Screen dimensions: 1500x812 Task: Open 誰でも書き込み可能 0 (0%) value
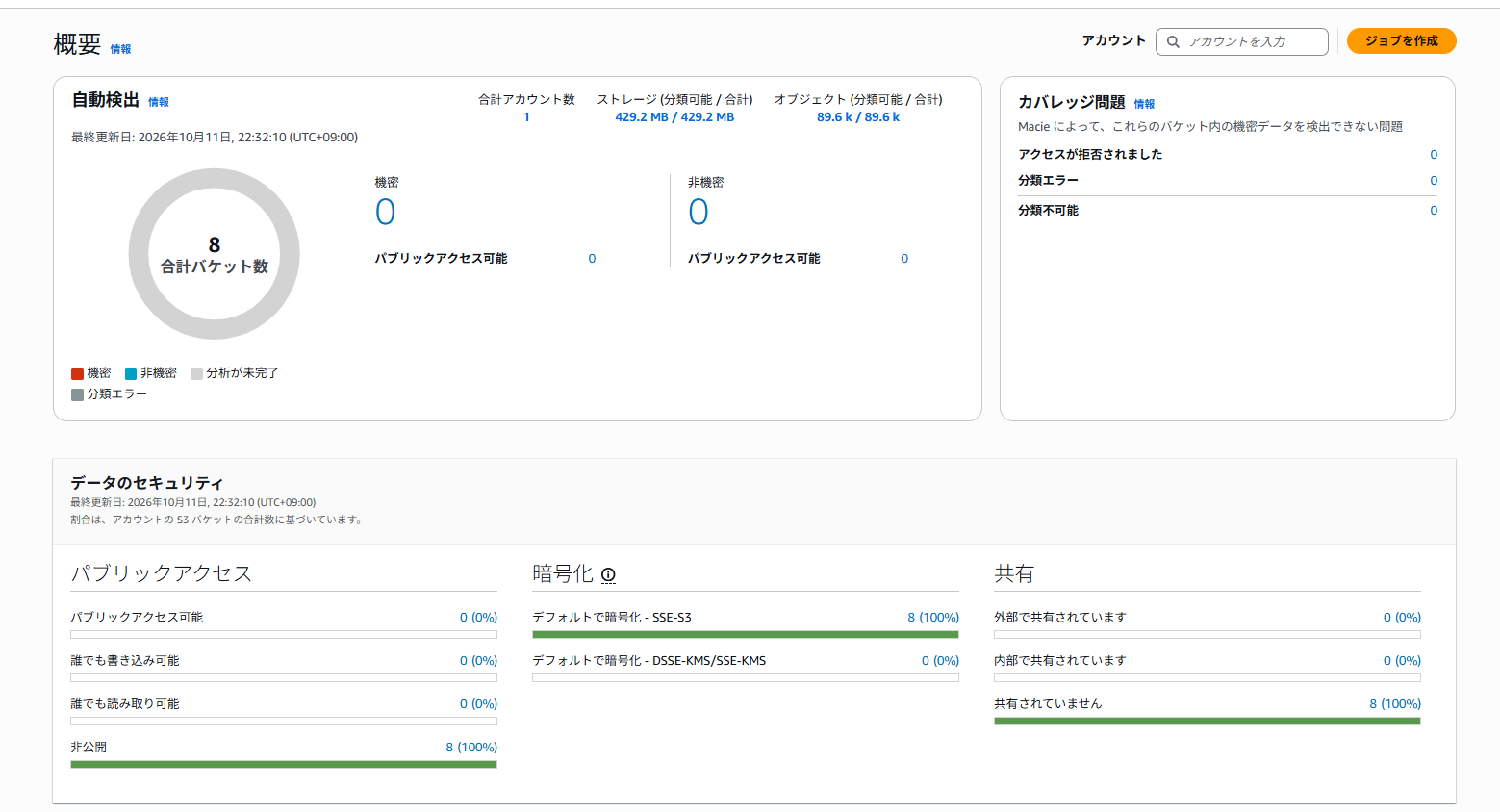478,661
